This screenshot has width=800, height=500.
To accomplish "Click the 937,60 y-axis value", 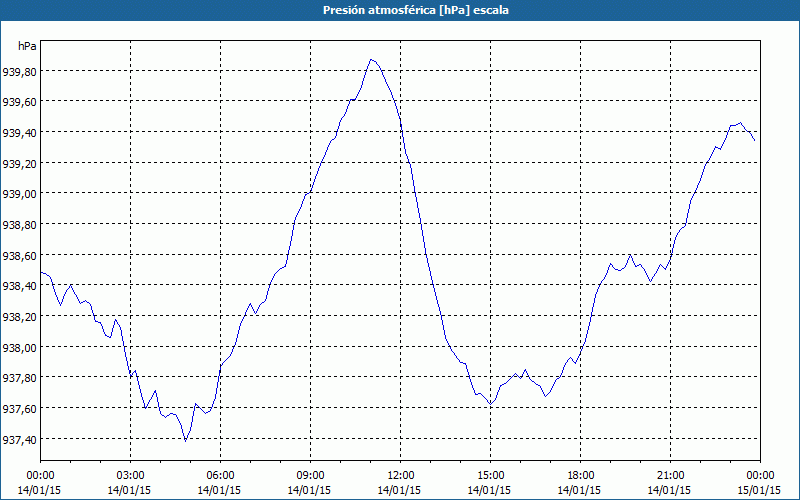I will [x=19, y=408].
